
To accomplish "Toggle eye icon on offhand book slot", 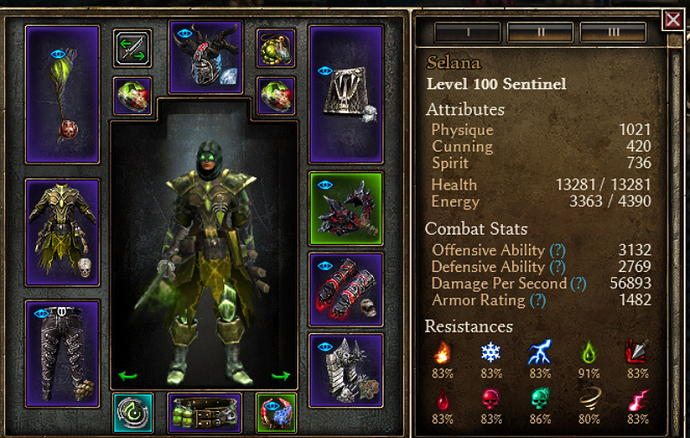I will pyautogui.click(x=325, y=70).
